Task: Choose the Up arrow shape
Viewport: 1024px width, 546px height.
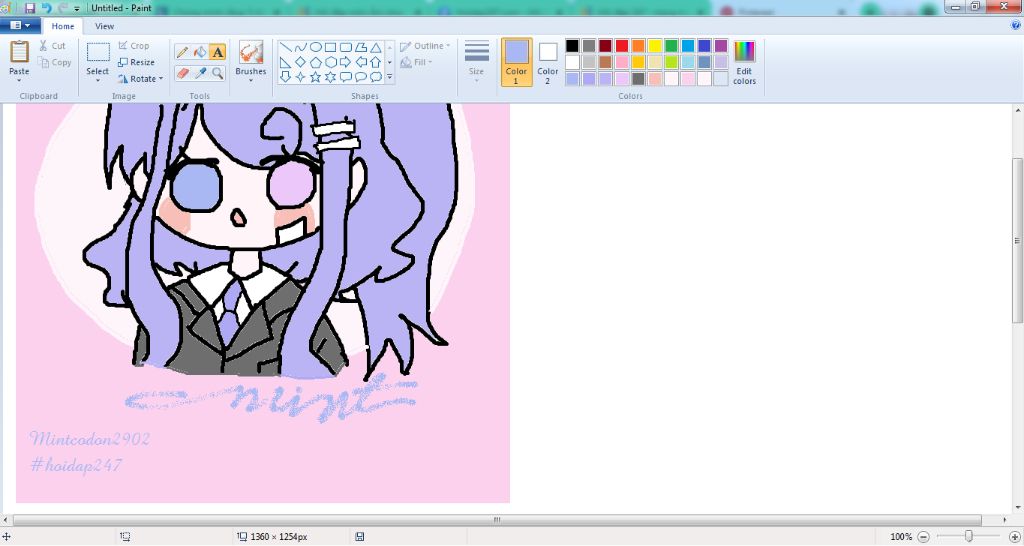Action: pyautogui.click(x=376, y=62)
